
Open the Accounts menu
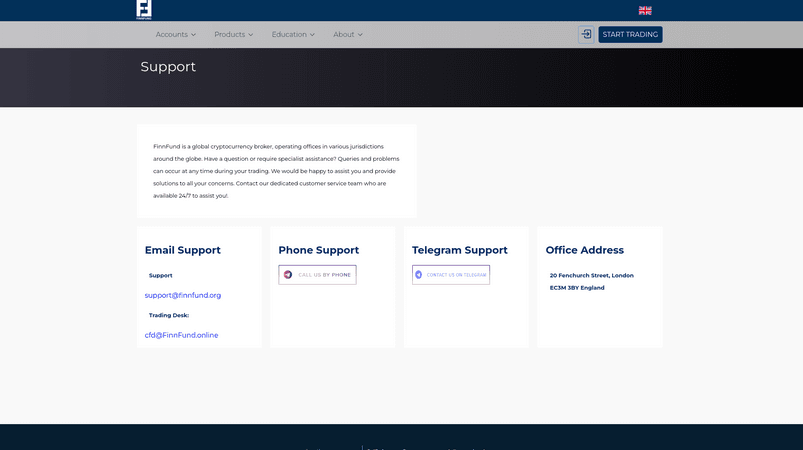[176, 34]
